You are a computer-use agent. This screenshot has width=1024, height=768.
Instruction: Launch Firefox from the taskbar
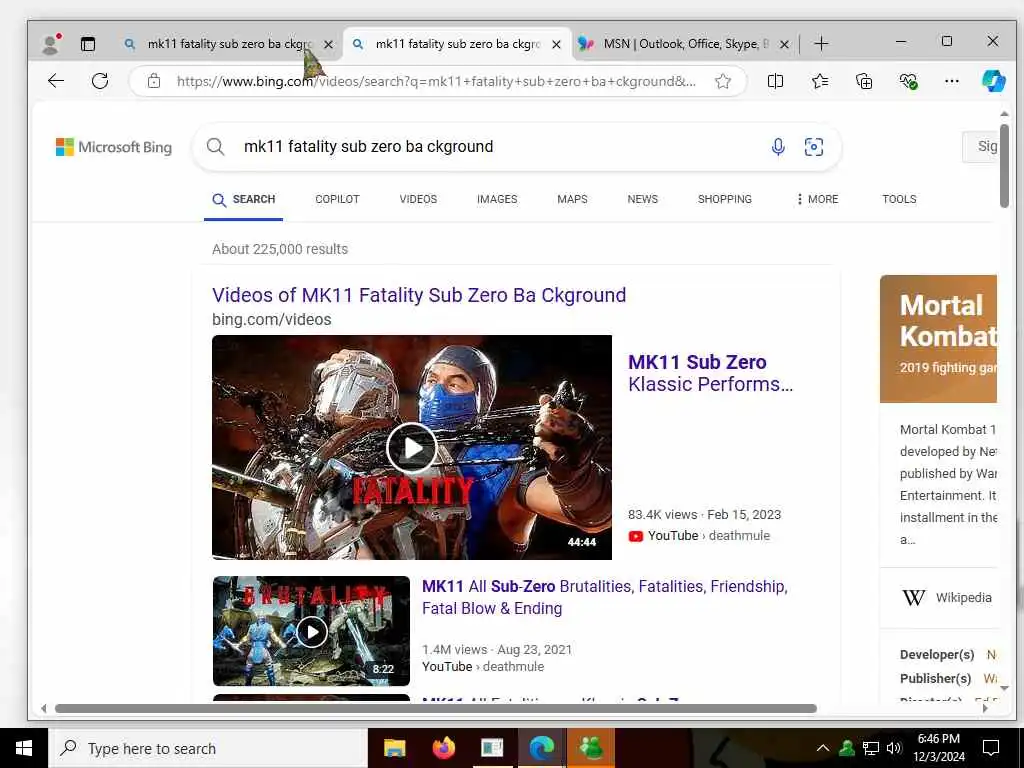coord(443,748)
